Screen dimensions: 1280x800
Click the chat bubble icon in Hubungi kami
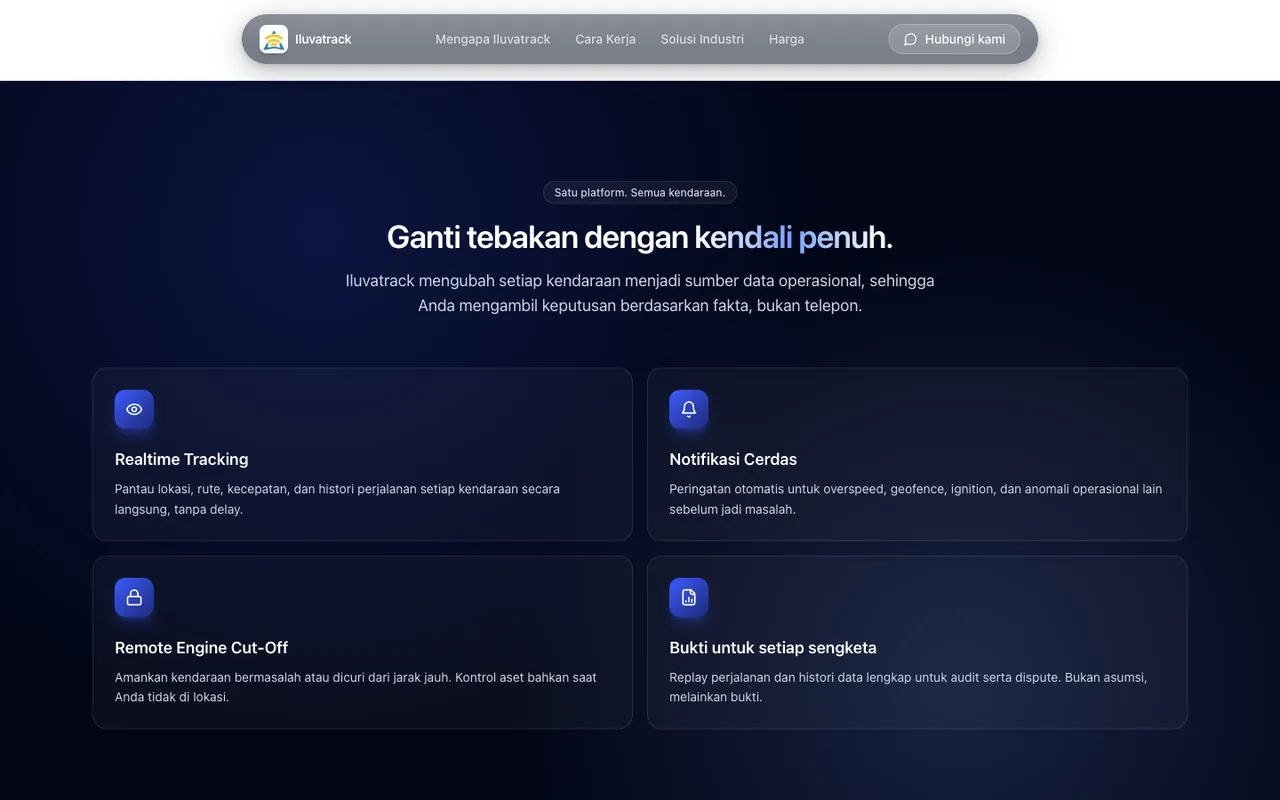(910, 39)
